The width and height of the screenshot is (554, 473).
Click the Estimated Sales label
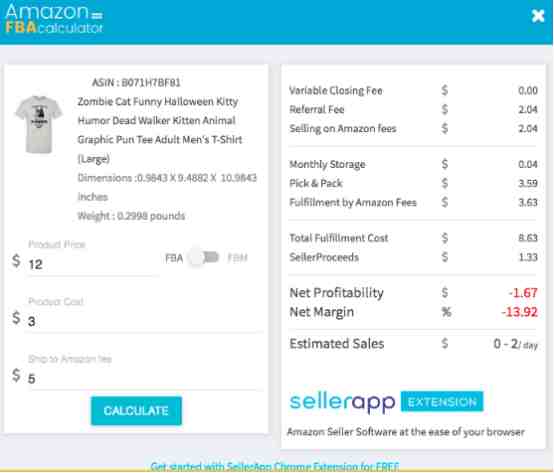(x=337, y=343)
